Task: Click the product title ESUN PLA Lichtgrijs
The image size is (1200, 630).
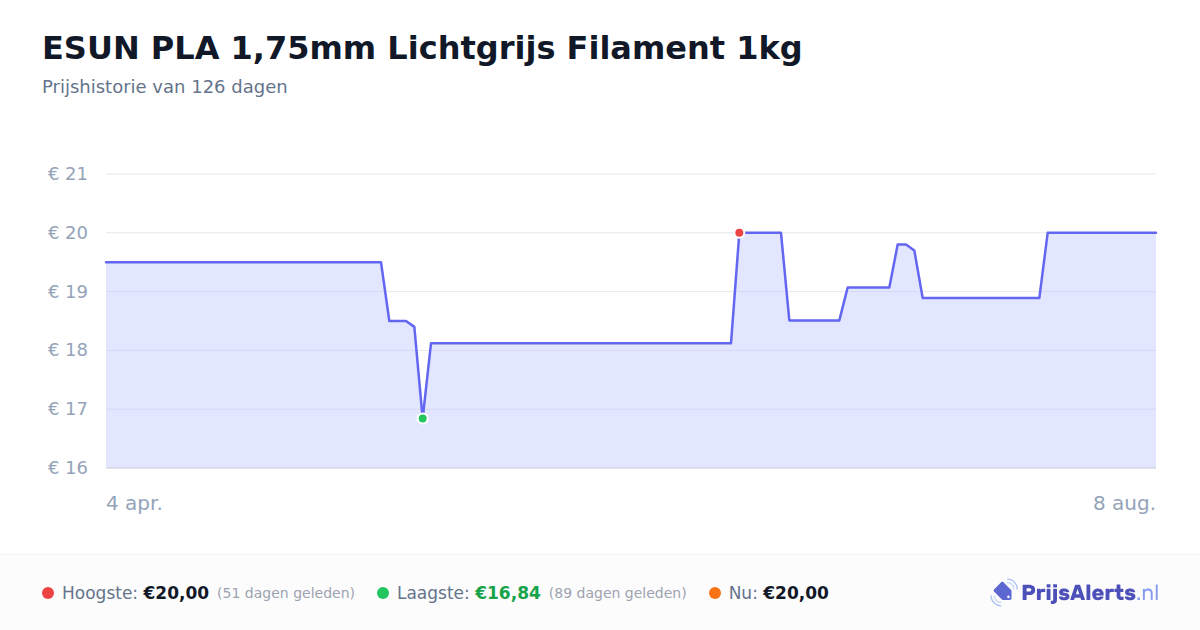Action: pyautogui.click(x=422, y=48)
